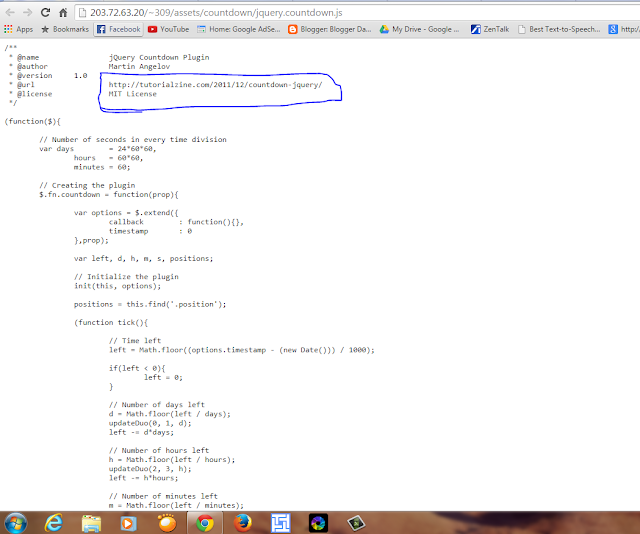Open the Windows Start menu orb
Screen dimensions: 640x534
tap(16, 523)
